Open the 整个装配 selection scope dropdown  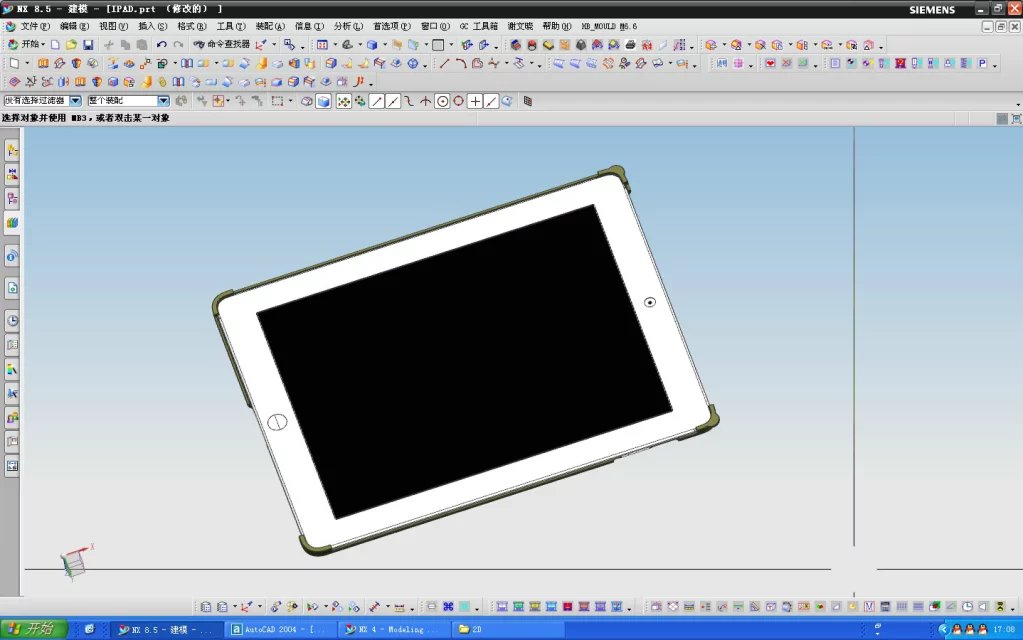(164, 101)
